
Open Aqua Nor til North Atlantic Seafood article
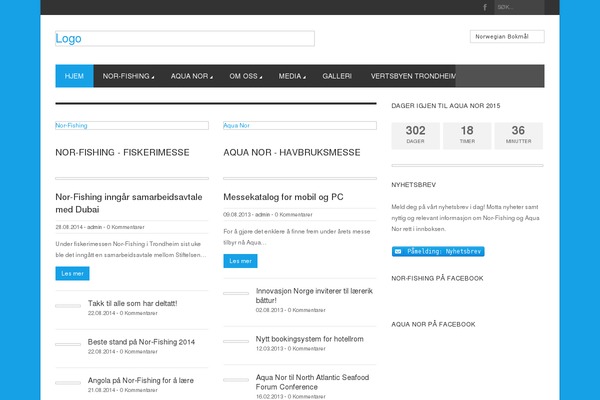coord(312,382)
